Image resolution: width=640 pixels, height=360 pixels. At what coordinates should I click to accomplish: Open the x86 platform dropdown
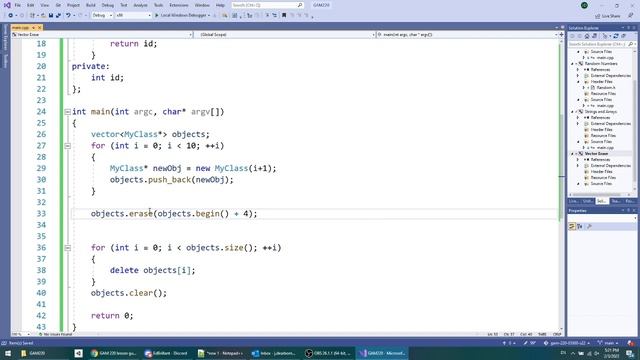133,16
